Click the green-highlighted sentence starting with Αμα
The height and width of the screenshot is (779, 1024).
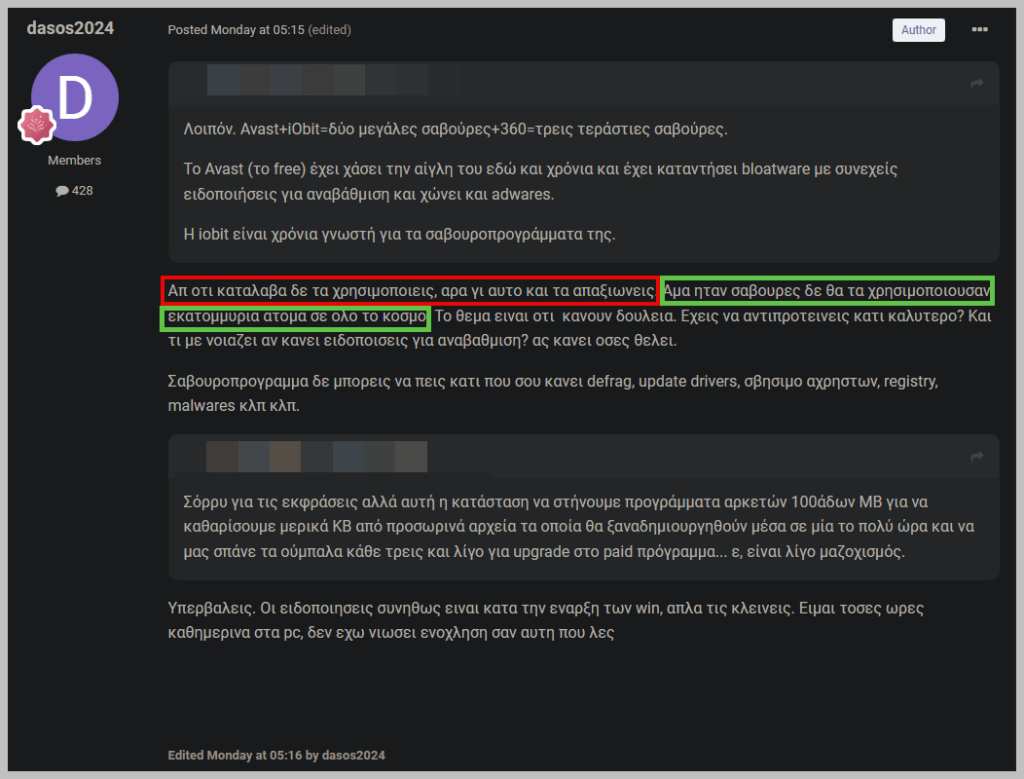827,290
